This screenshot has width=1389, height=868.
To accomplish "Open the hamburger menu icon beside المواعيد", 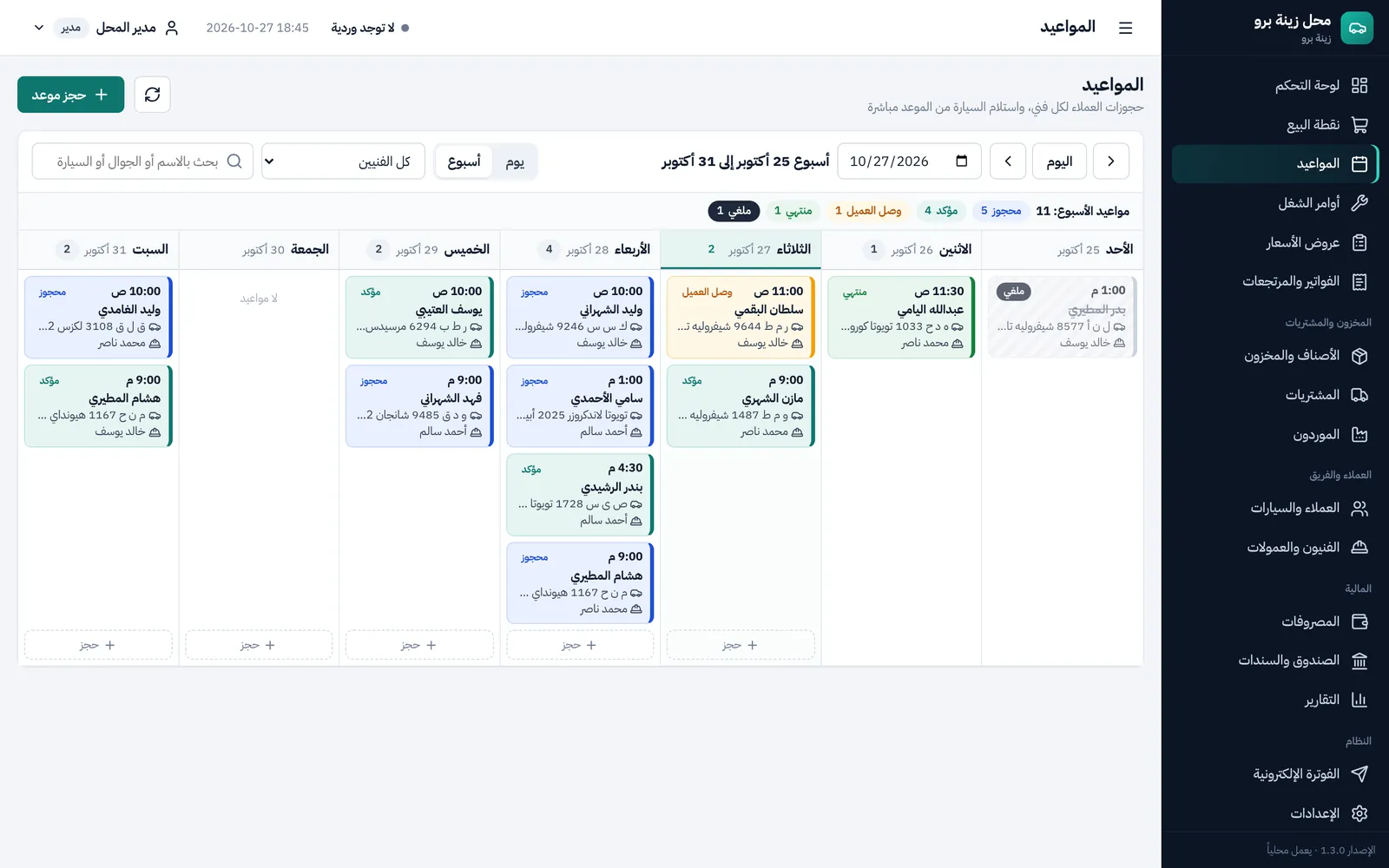I will (x=1125, y=28).
